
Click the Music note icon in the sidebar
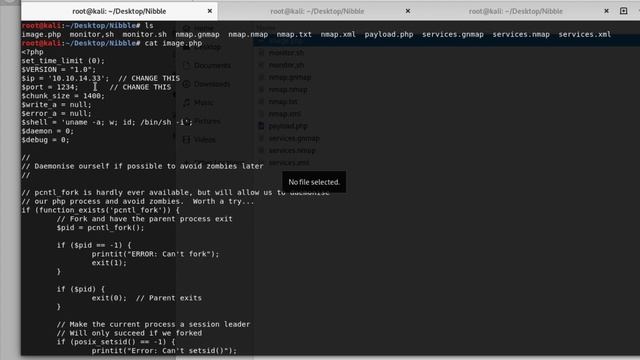[187, 102]
